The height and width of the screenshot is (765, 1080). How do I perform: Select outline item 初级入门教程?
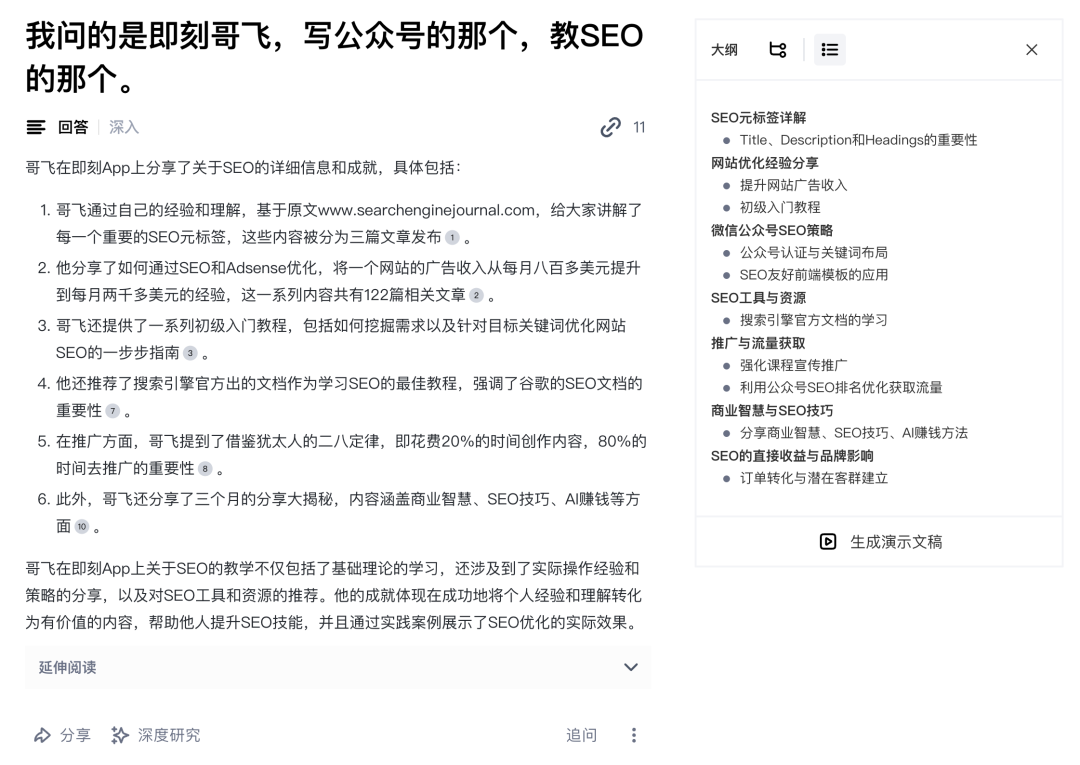(x=780, y=207)
